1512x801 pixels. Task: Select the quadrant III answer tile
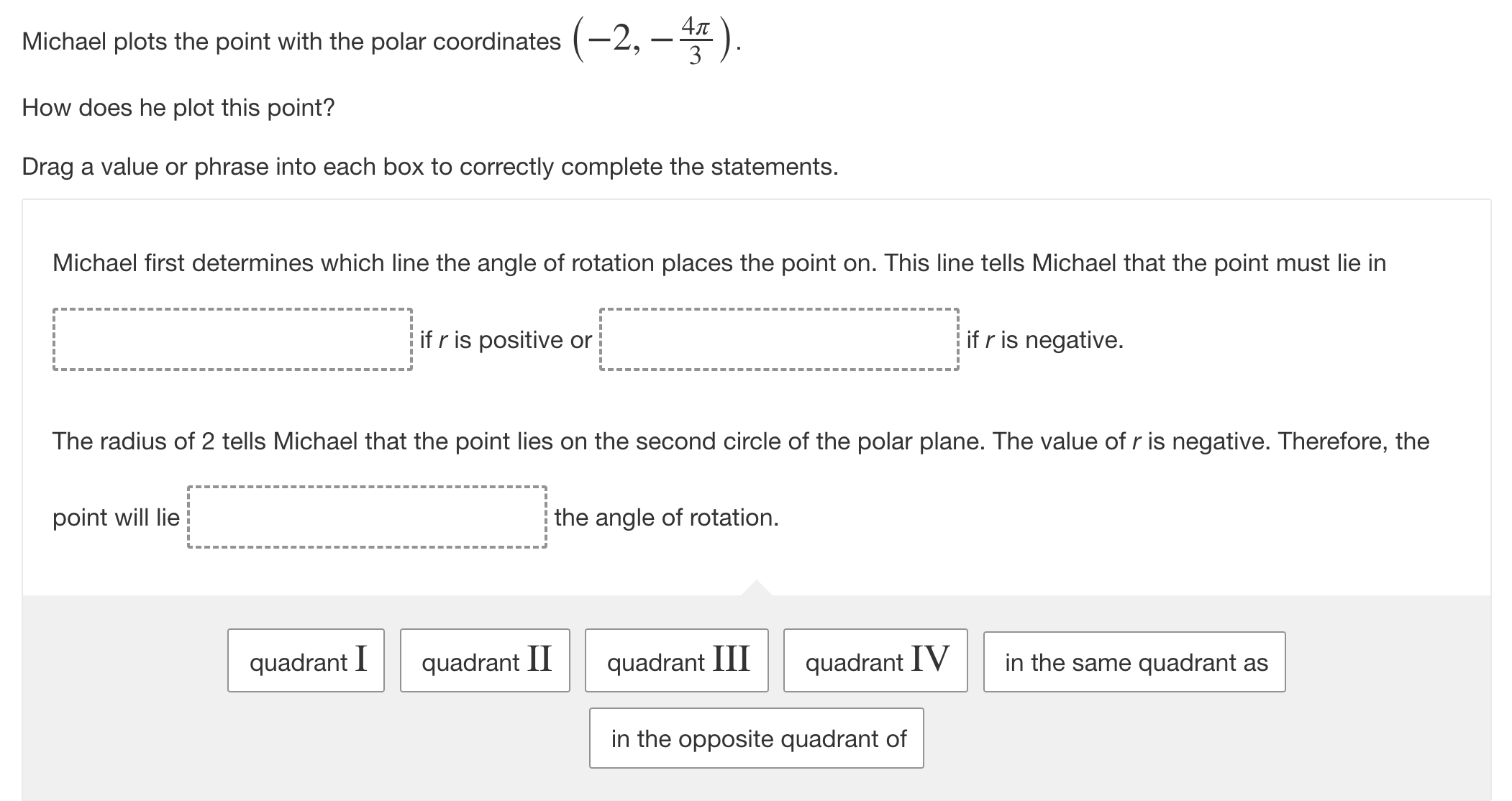click(x=677, y=662)
